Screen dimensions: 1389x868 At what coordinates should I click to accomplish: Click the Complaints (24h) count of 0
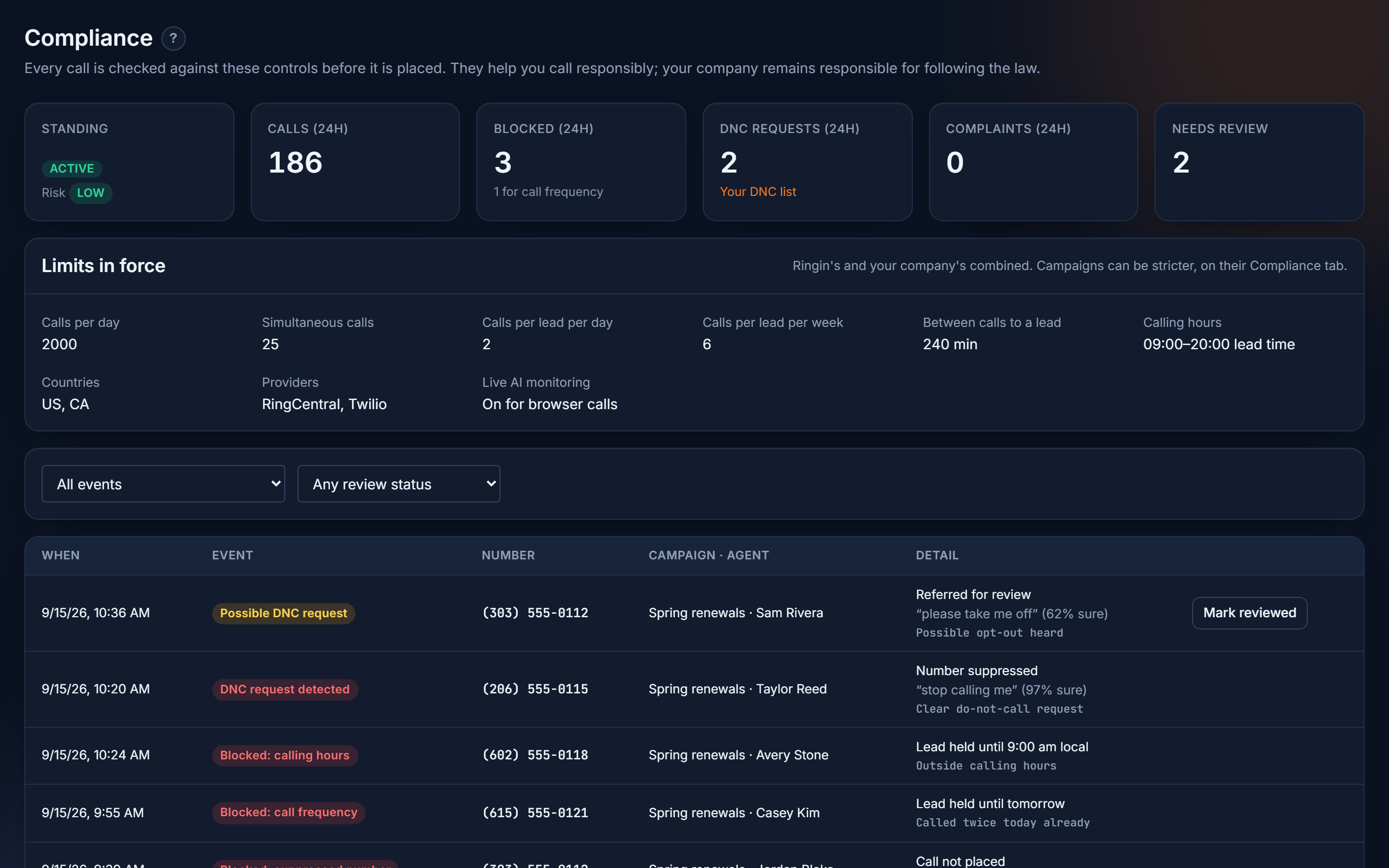tap(955, 162)
